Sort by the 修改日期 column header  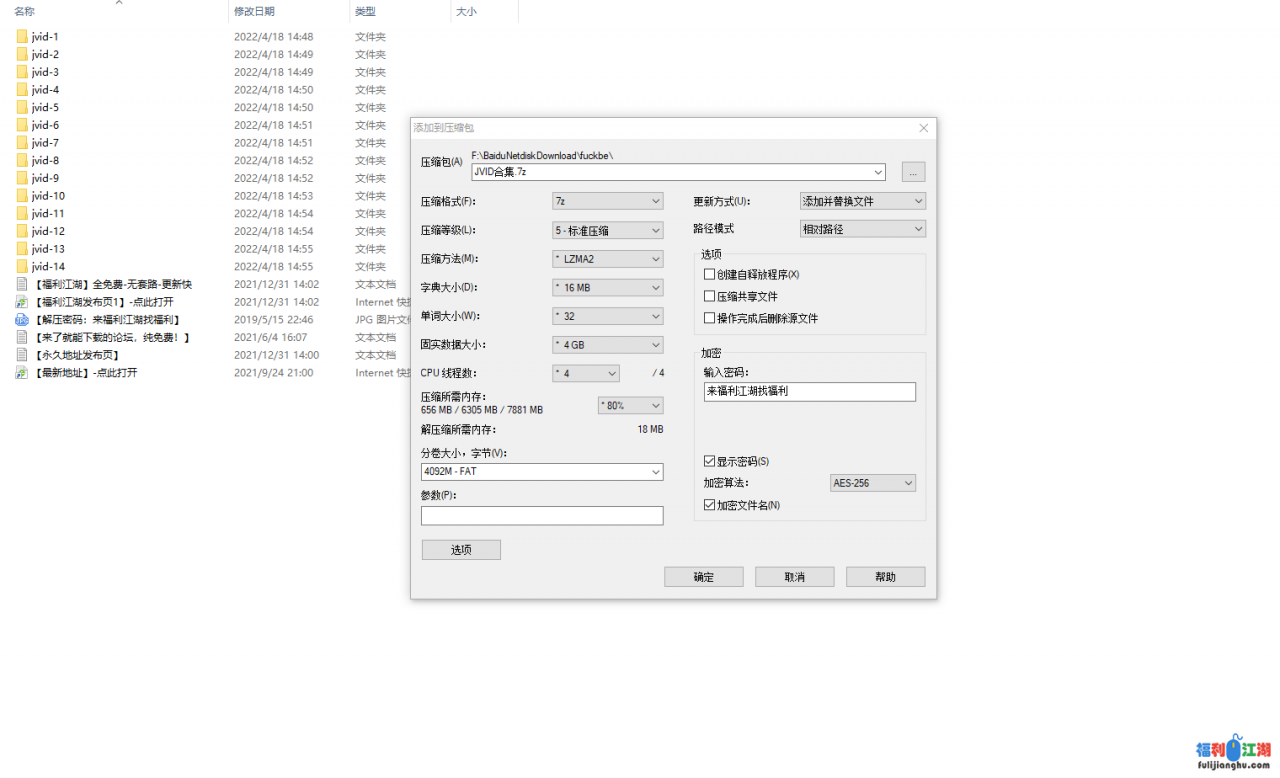click(254, 11)
